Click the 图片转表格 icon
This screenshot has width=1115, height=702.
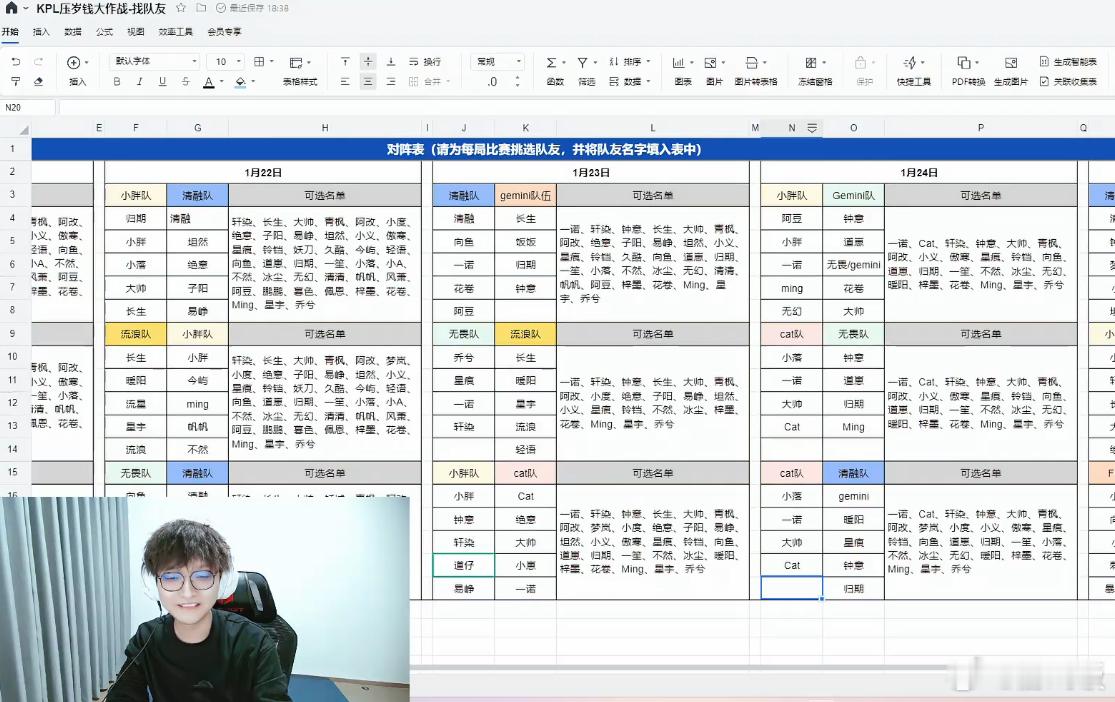pyautogui.click(x=752, y=63)
